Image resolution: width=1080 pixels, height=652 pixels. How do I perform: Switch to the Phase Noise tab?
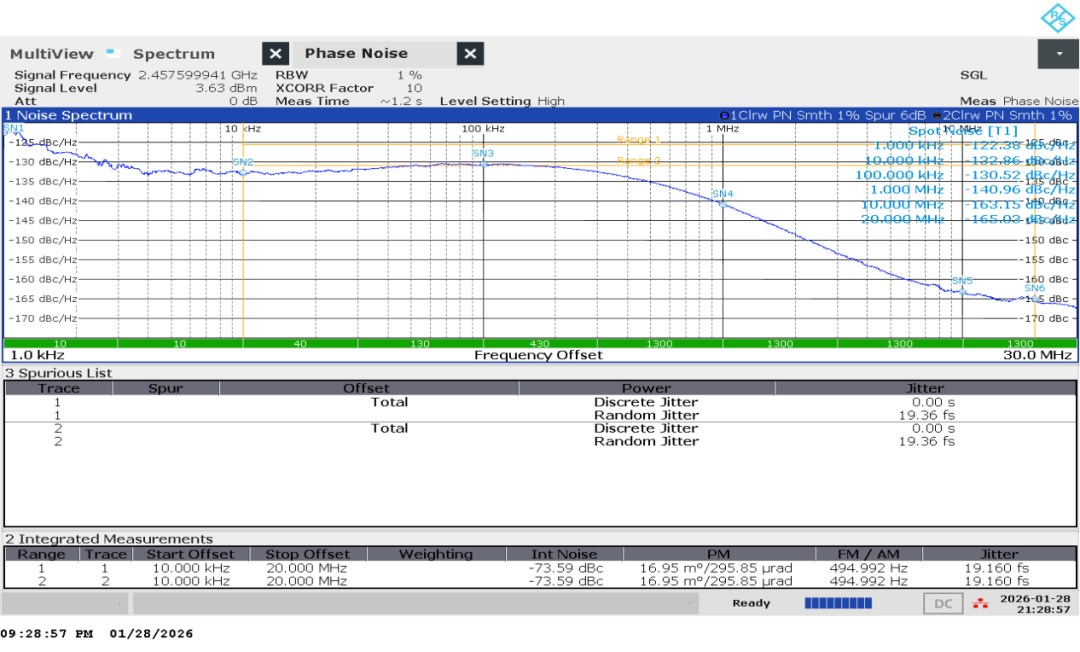(x=356, y=54)
